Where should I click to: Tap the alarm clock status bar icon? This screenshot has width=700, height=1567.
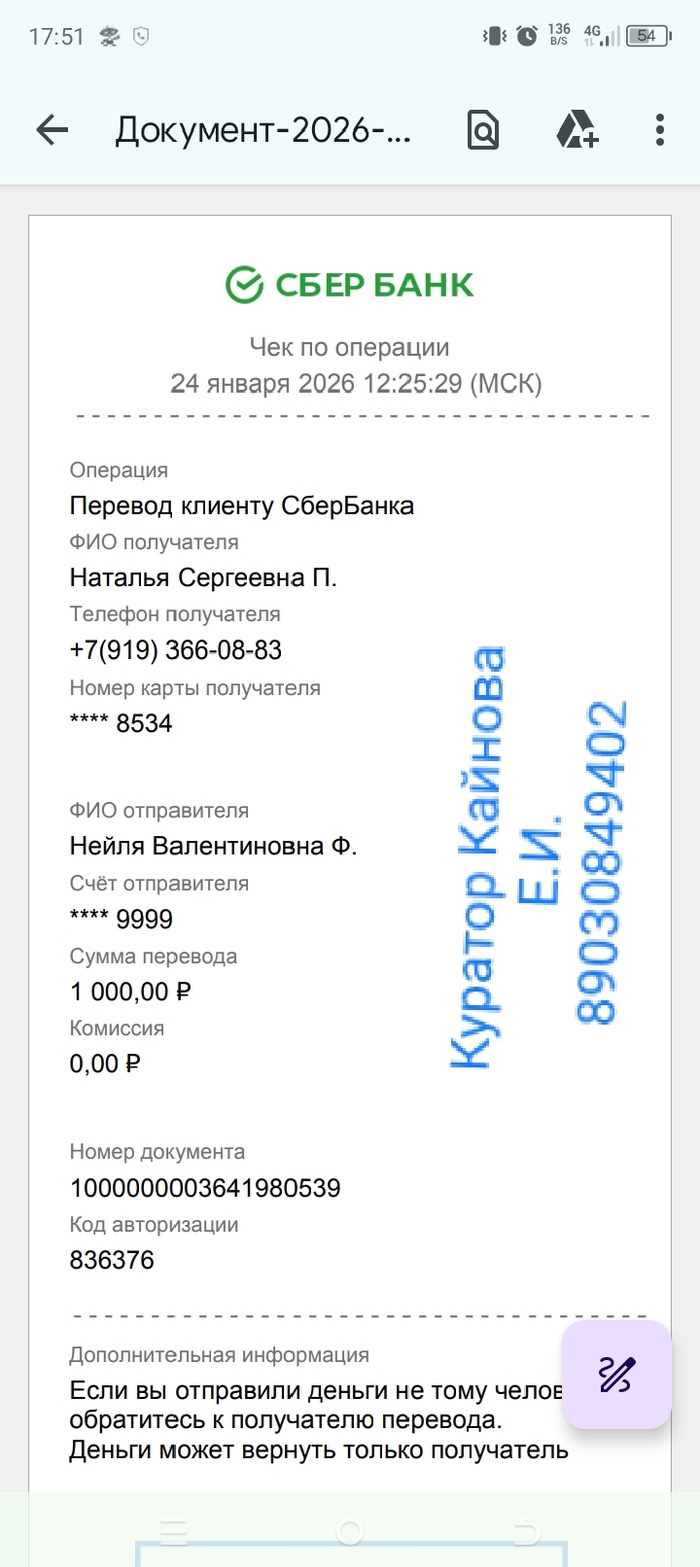tap(527, 36)
